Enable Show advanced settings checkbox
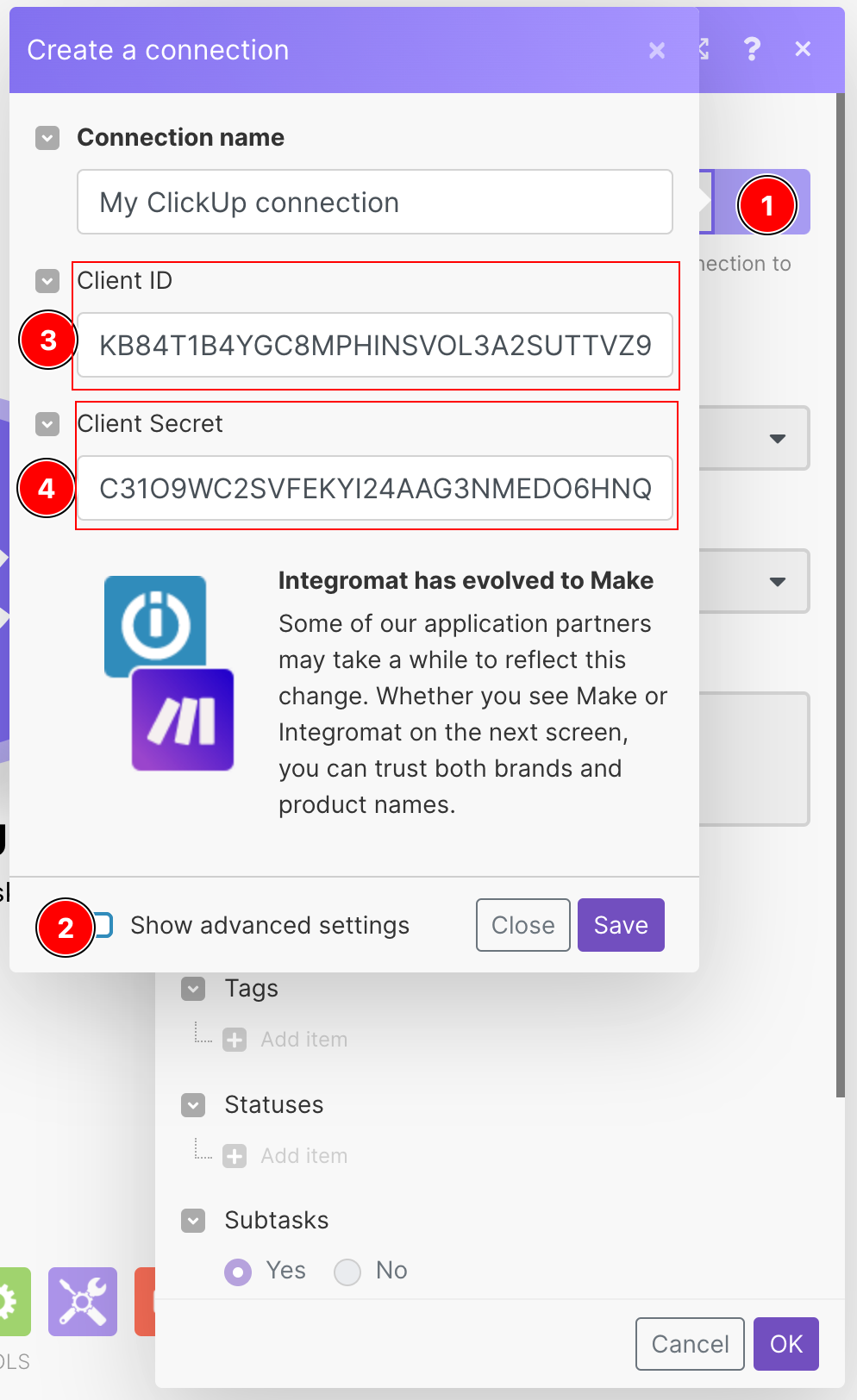 click(x=103, y=925)
